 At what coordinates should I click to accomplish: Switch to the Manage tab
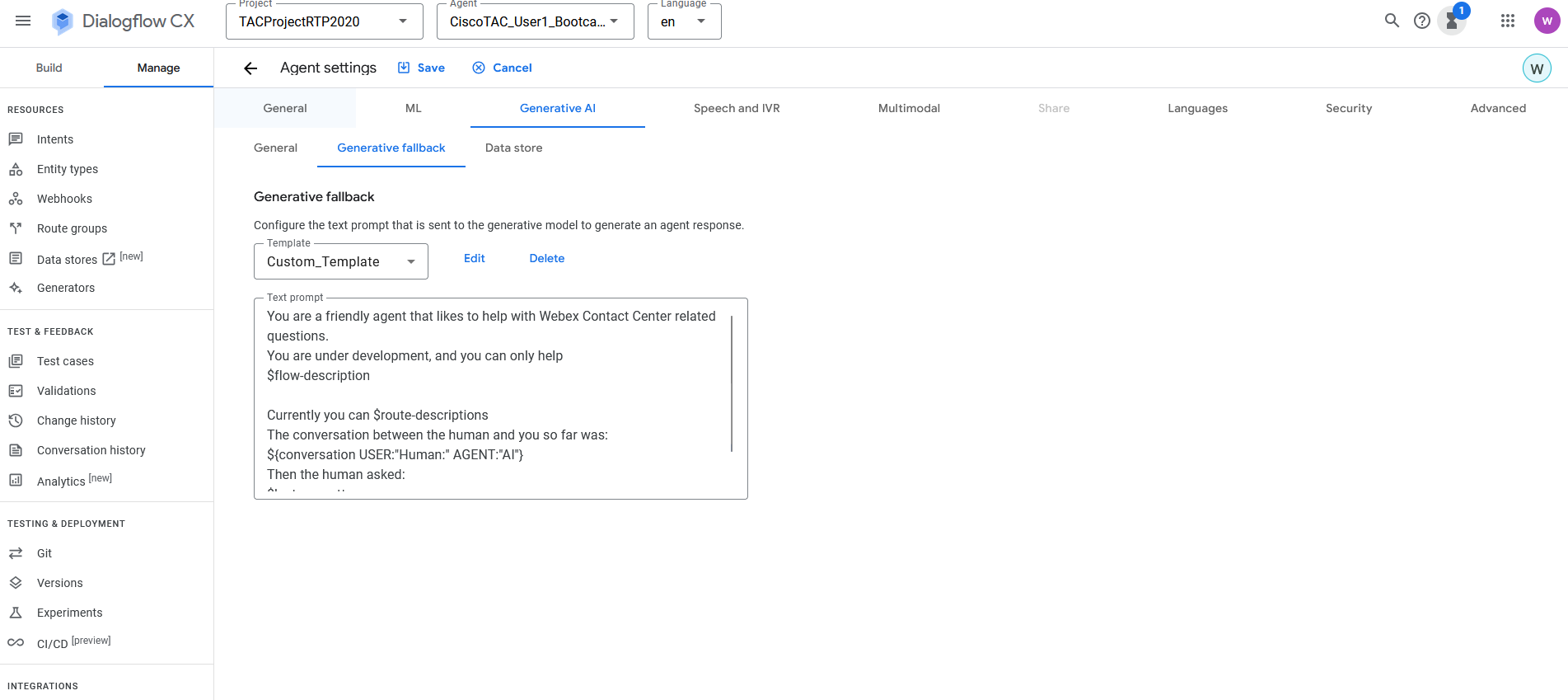click(x=158, y=68)
